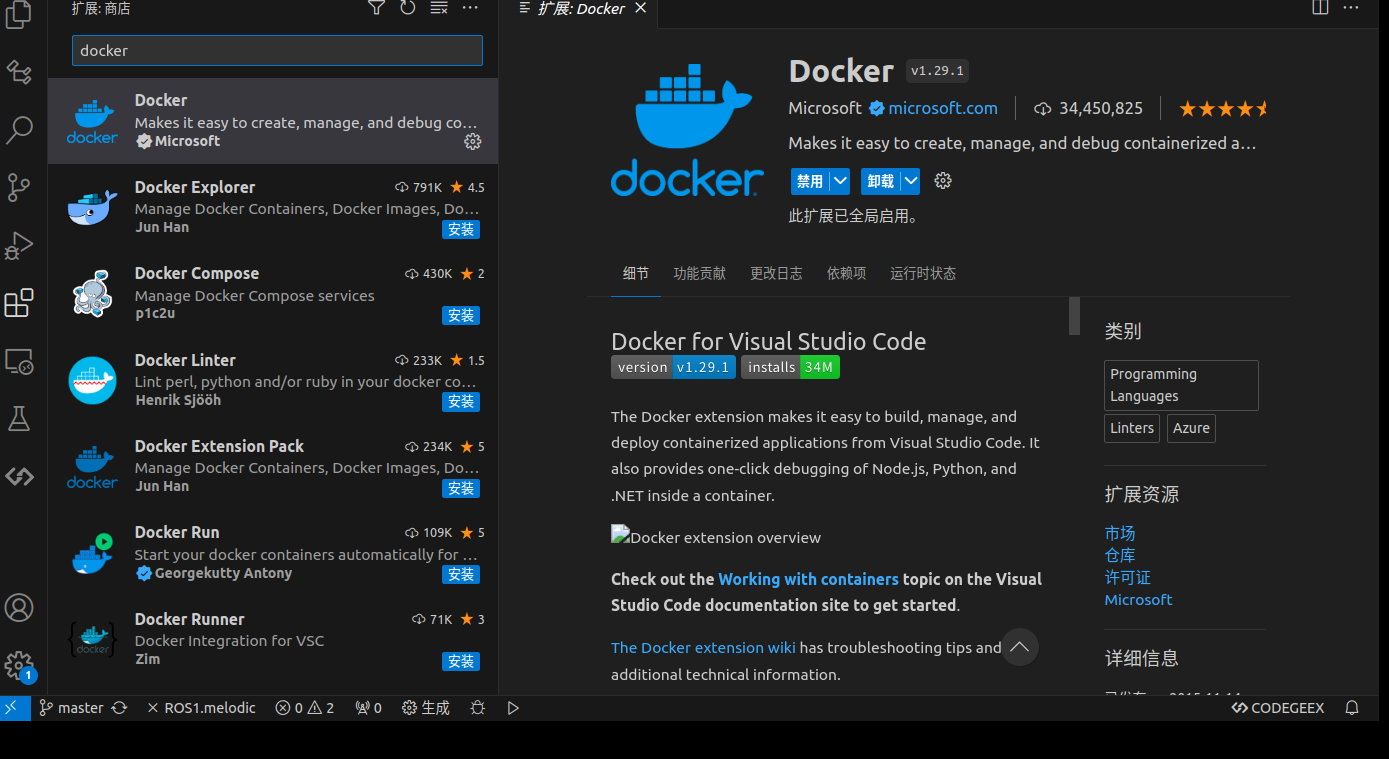Open Remote Explorer in activity bar
This screenshot has width=1389, height=759.
pyautogui.click(x=19, y=361)
